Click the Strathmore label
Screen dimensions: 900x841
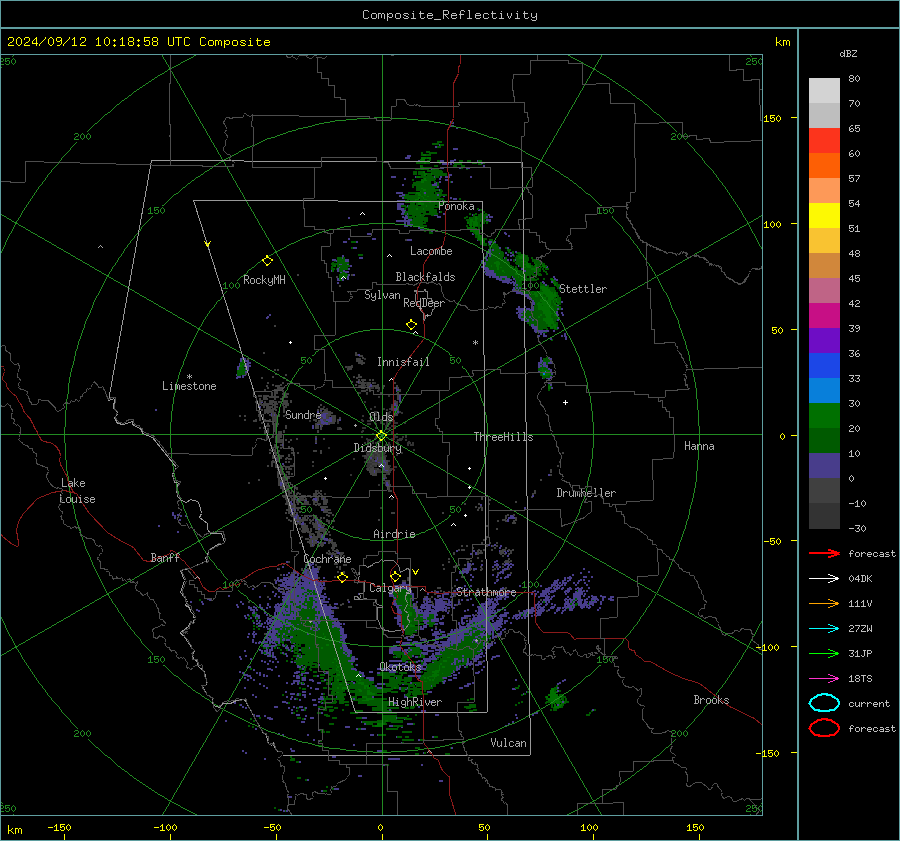pyautogui.click(x=486, y=592)
